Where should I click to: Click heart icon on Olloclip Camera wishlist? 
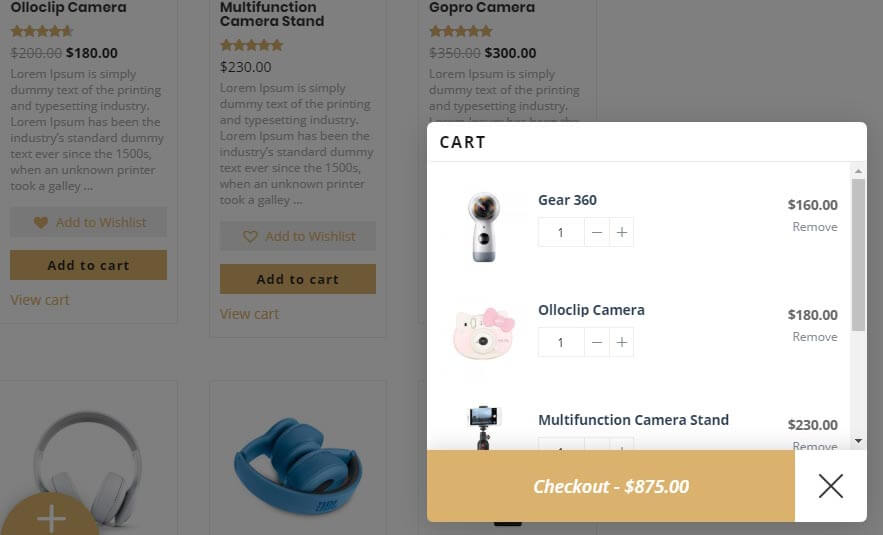click(x=41, y=222)
